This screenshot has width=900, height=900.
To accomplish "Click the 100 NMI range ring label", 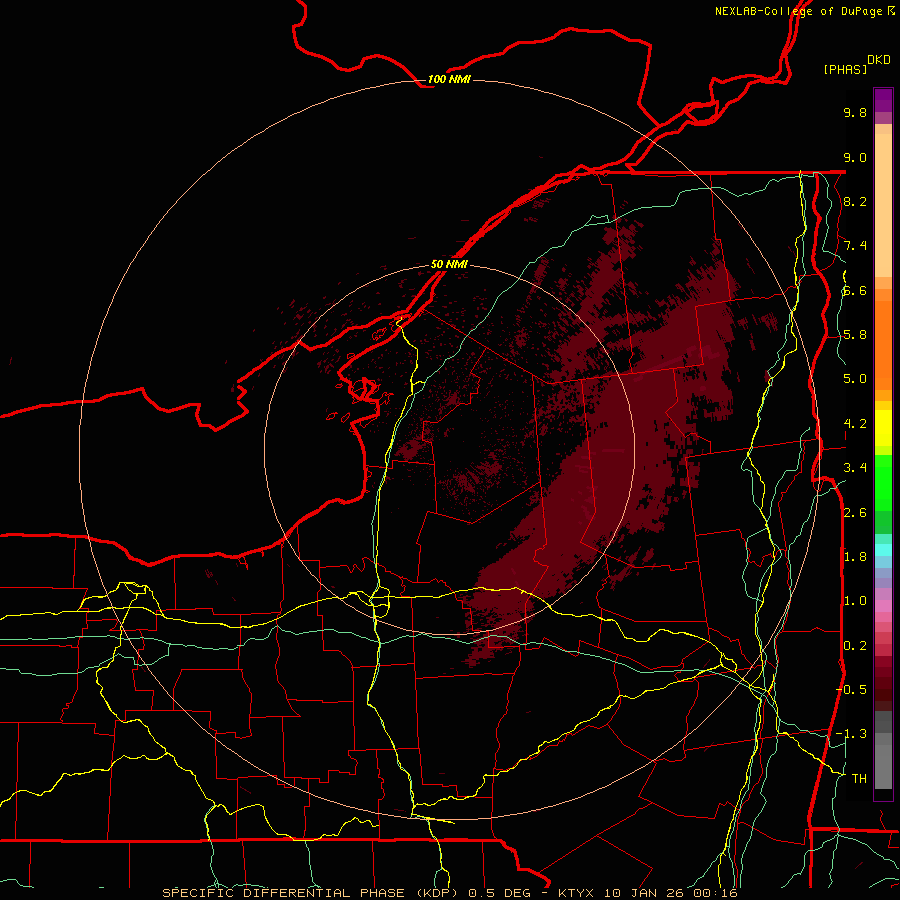I will point(449,79).
